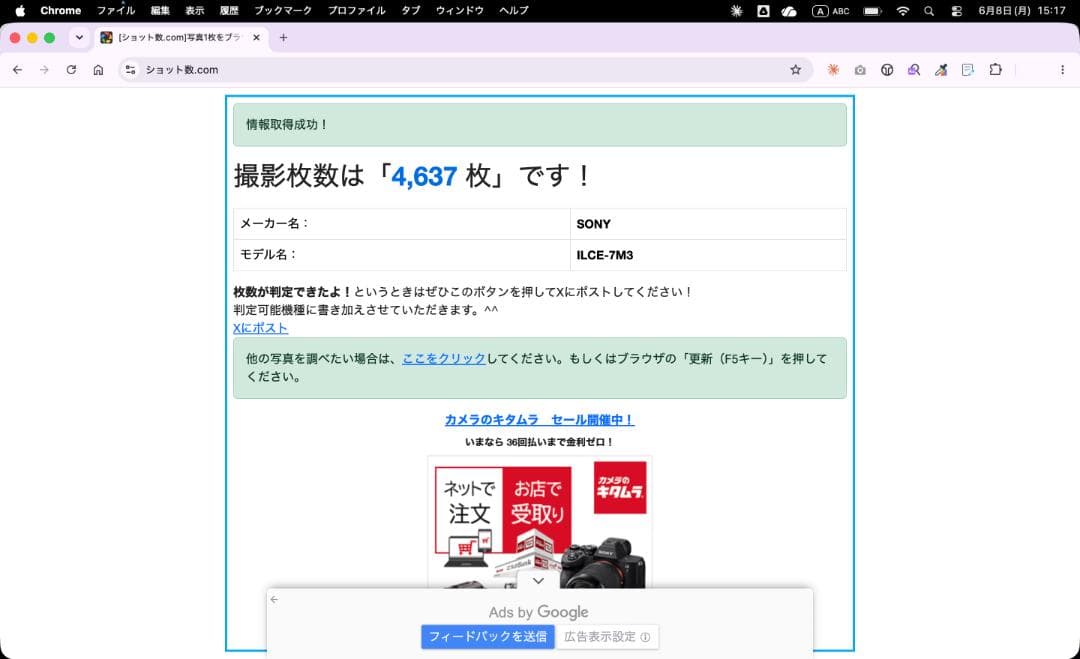Open Spotlight search in menu bar
This screenshot has height=659, width=1080.
(x=929, y=11)
